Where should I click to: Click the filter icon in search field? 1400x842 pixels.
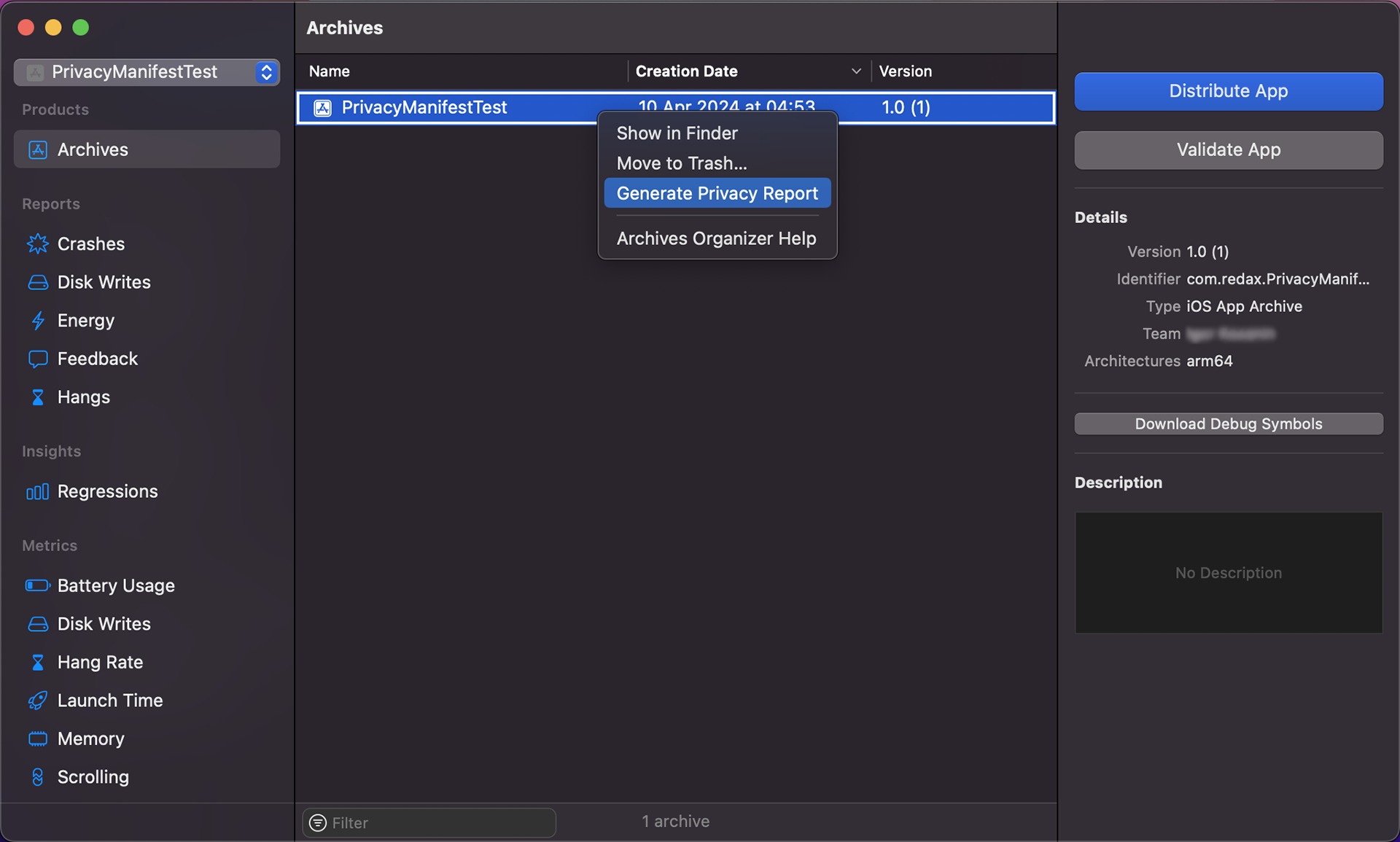318,822
